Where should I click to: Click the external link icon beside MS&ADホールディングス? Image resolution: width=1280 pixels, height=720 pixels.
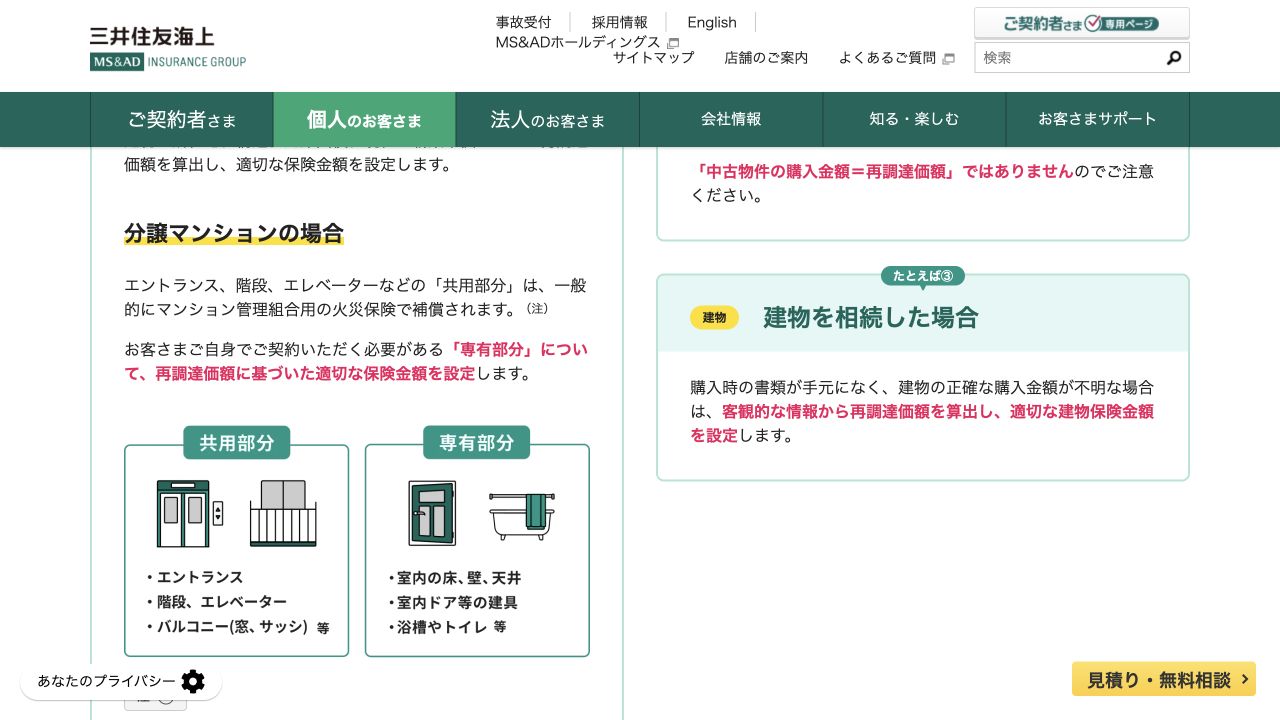click(673, 43)
